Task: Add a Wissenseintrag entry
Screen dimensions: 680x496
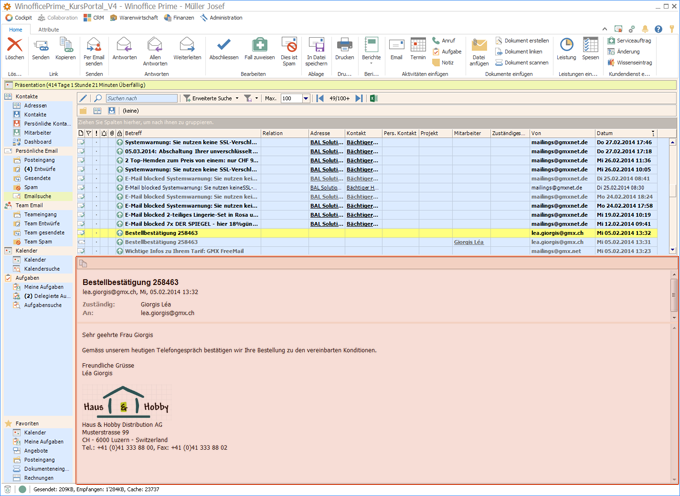Action: click(x=630, y=62)
